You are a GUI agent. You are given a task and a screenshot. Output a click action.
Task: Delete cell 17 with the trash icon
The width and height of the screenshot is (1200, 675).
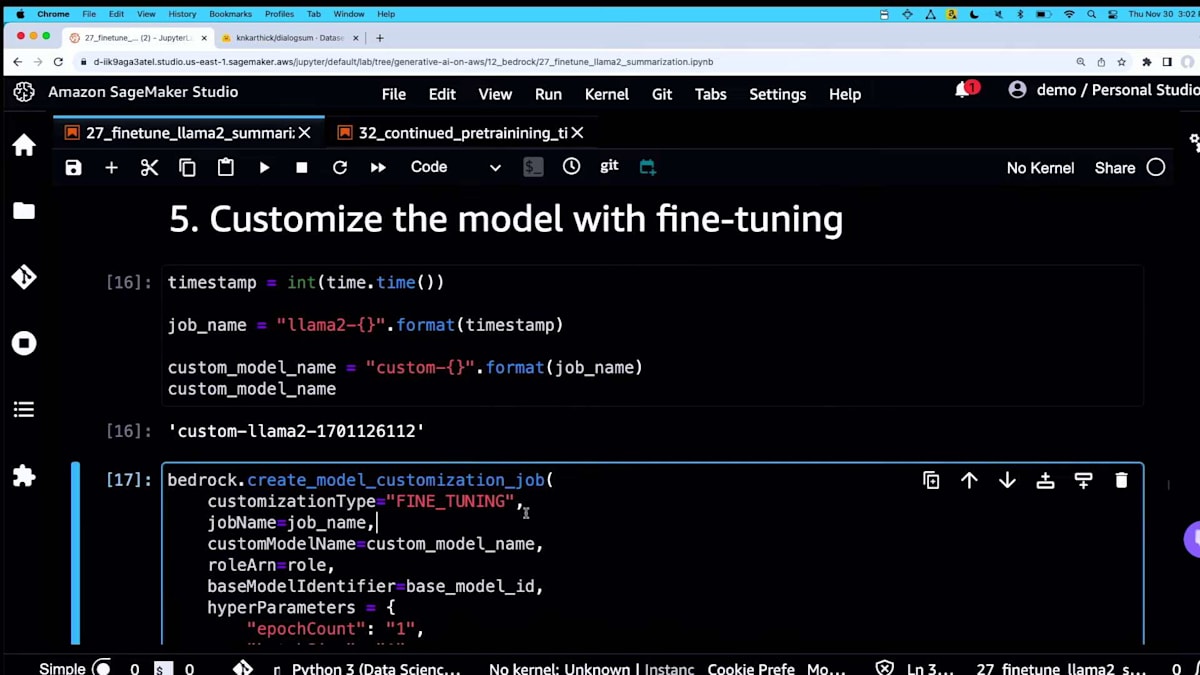1121,480
